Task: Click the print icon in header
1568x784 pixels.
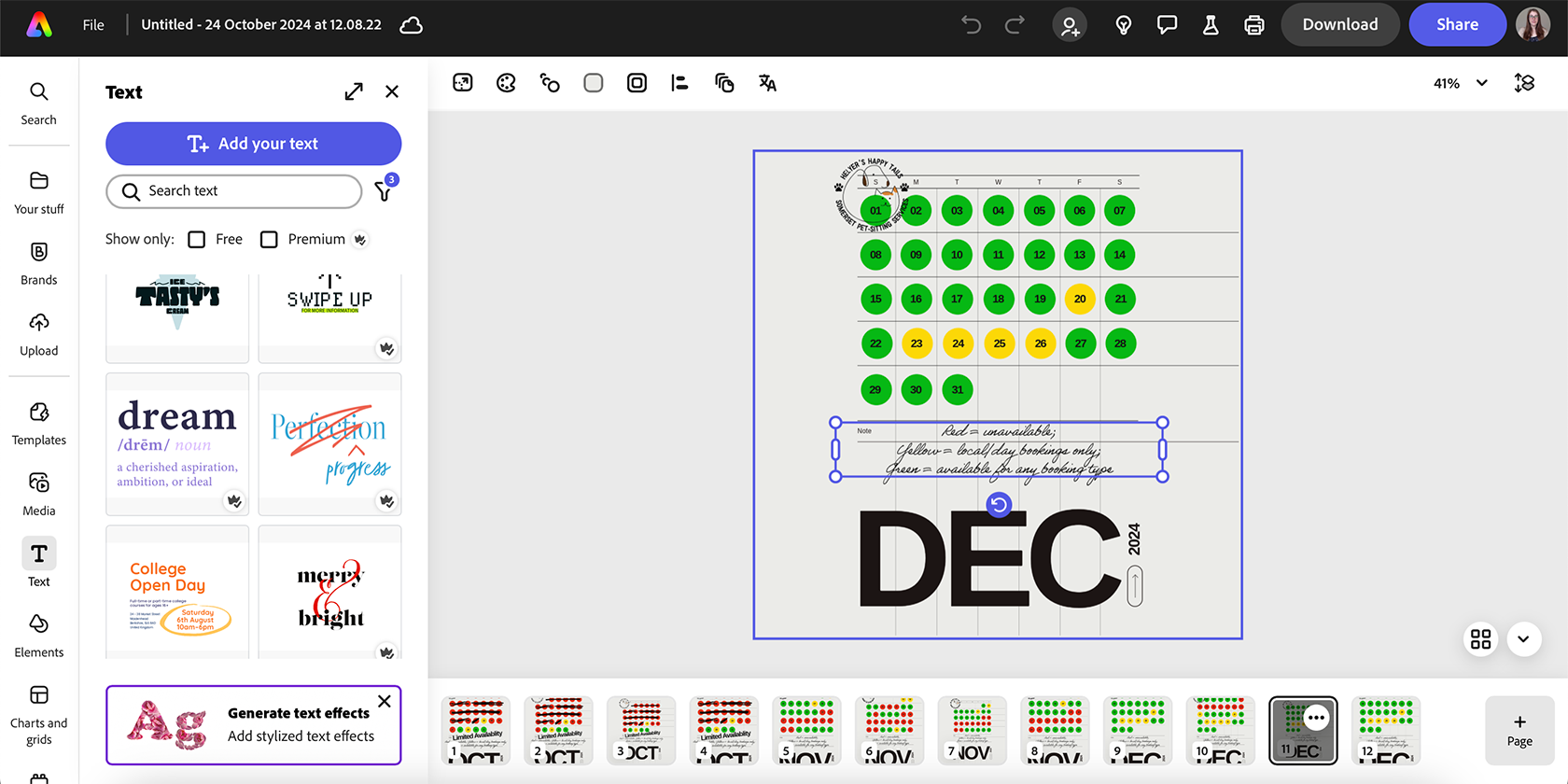Action: (x=1253, y=25)
